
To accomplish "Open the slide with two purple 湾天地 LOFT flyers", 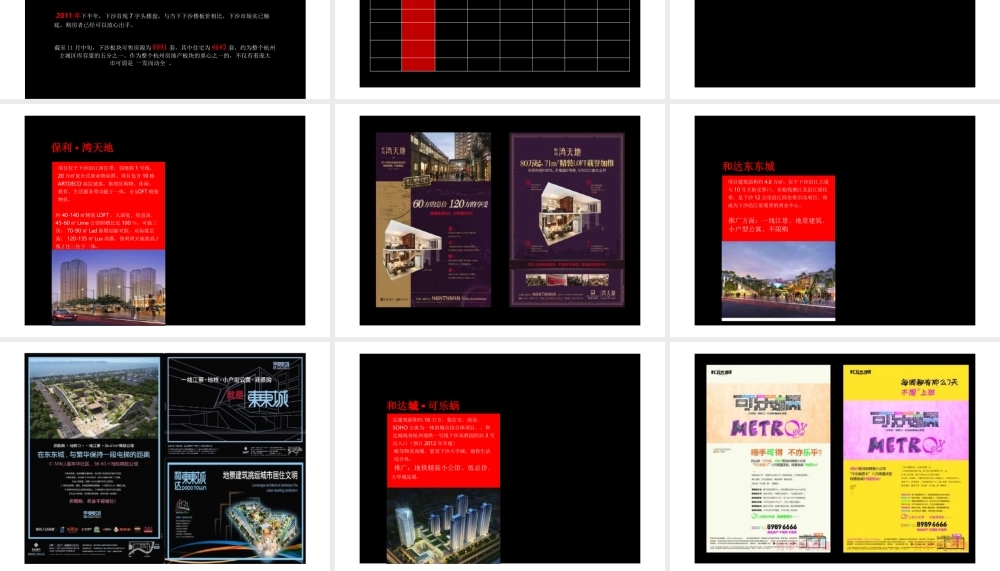I will (x=500, y=220).
